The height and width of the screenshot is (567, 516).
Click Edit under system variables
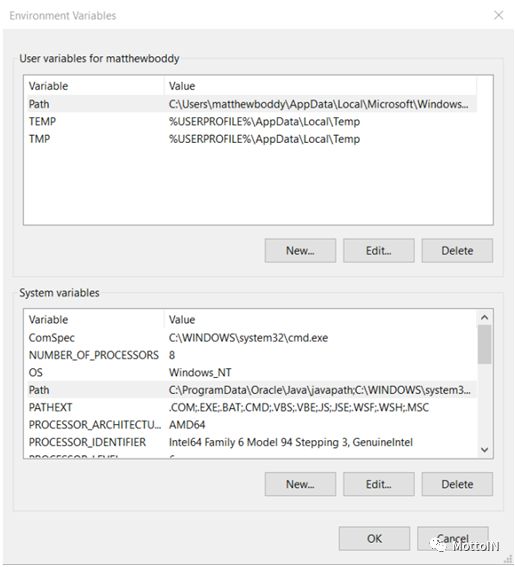click(379, 484)
